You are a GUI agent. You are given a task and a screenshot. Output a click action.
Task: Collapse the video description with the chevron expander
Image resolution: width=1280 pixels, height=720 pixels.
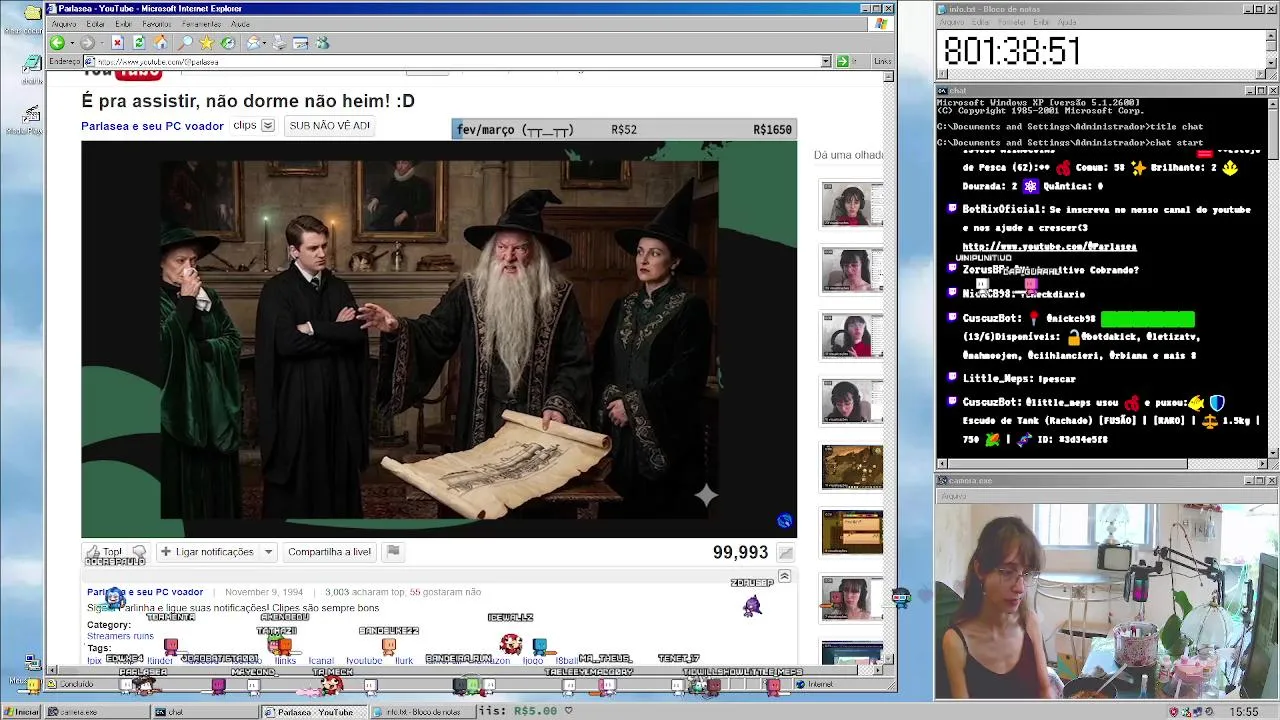[x=784, y=576]
